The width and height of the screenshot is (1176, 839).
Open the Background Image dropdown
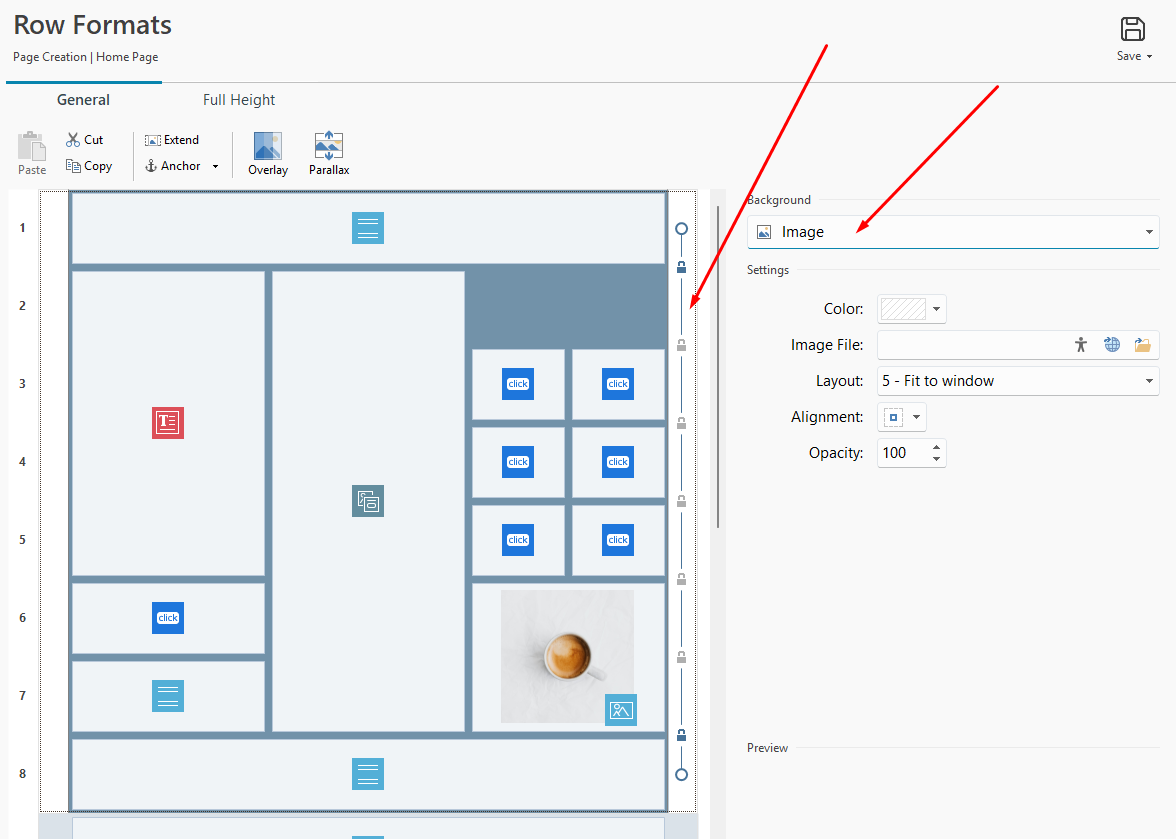(x=952, y=232)
